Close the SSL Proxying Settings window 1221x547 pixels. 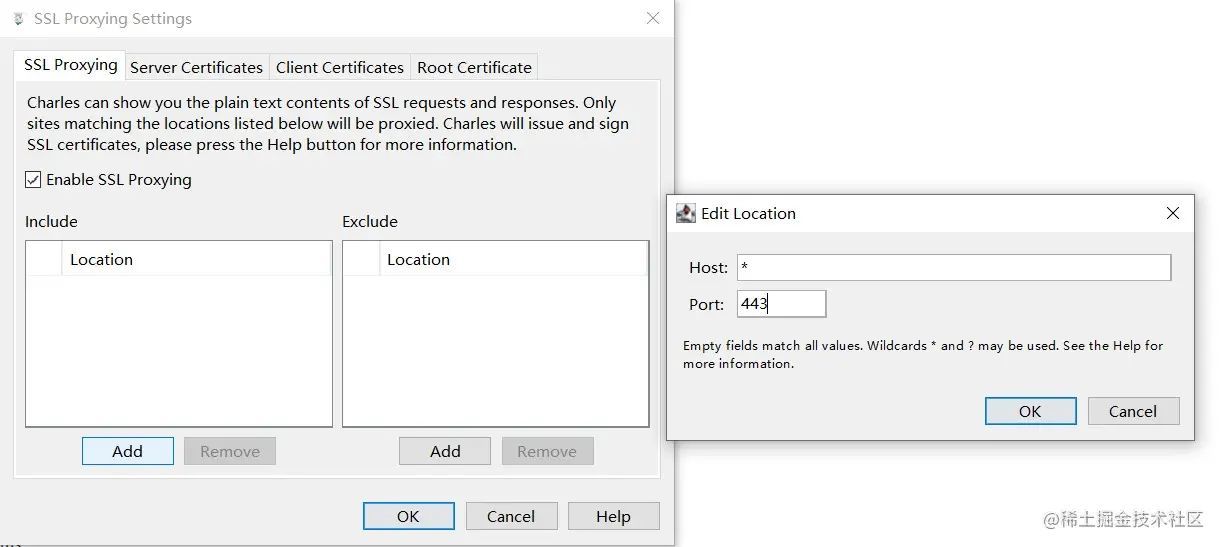(653, 18)
